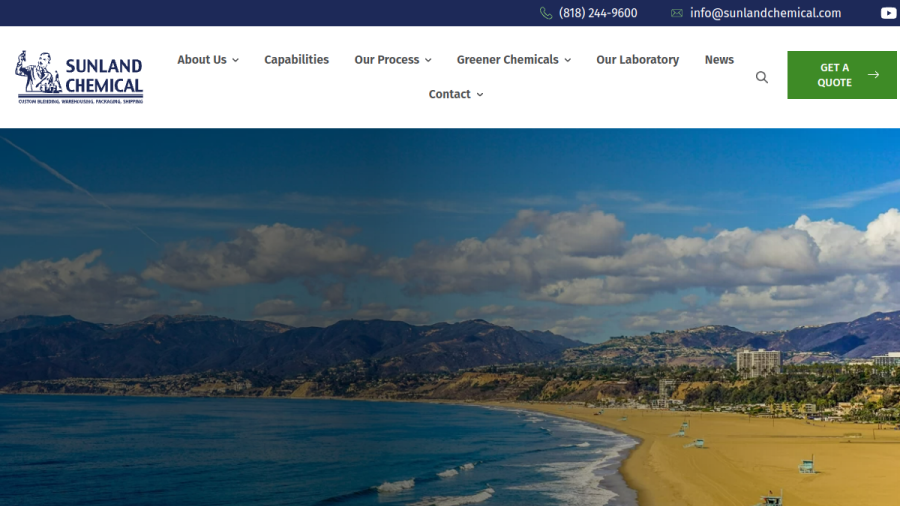
Task: Click the Get A Quote button
Action: [841, 75]
